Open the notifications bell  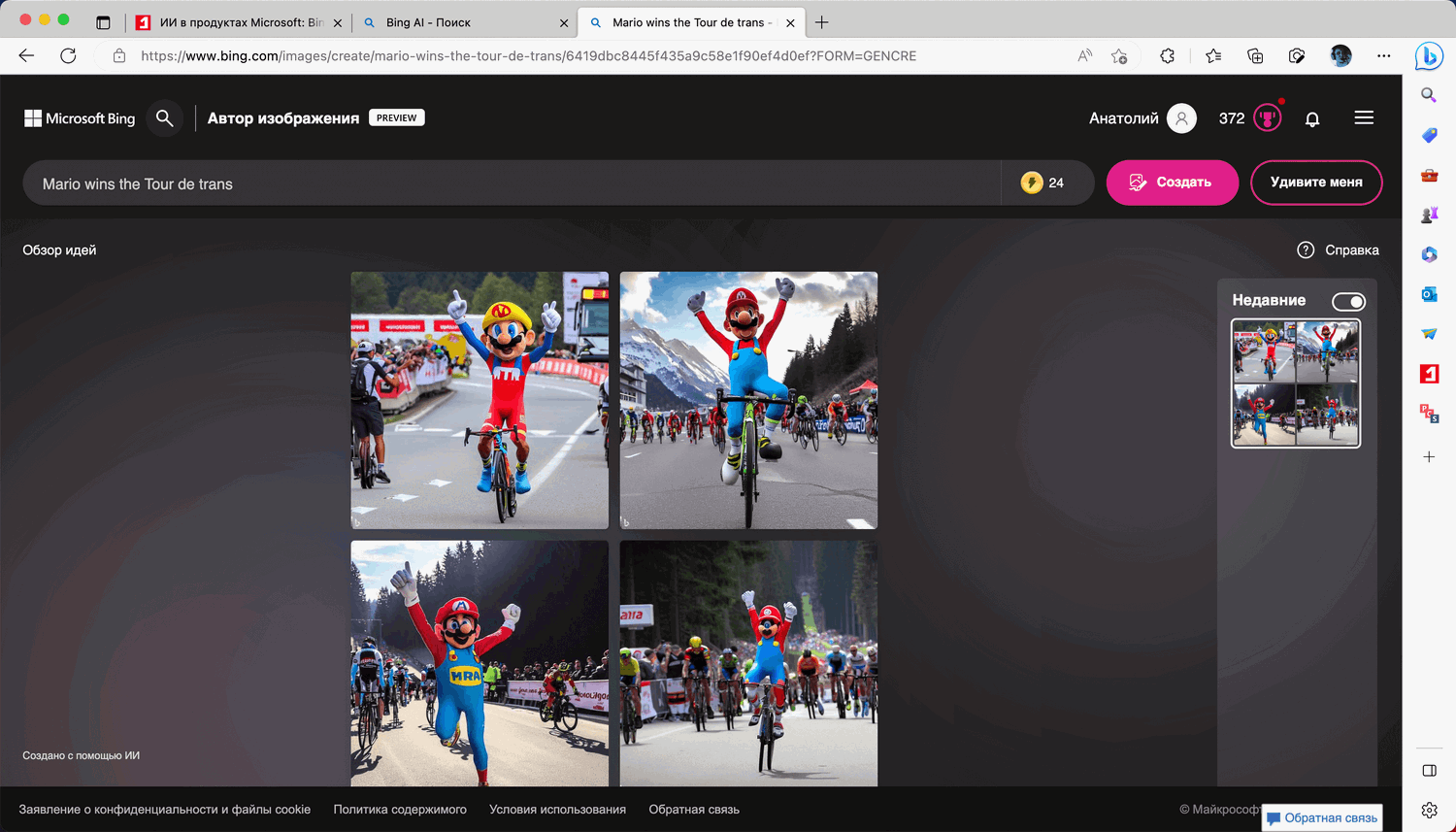click(x=1312, y=118)
